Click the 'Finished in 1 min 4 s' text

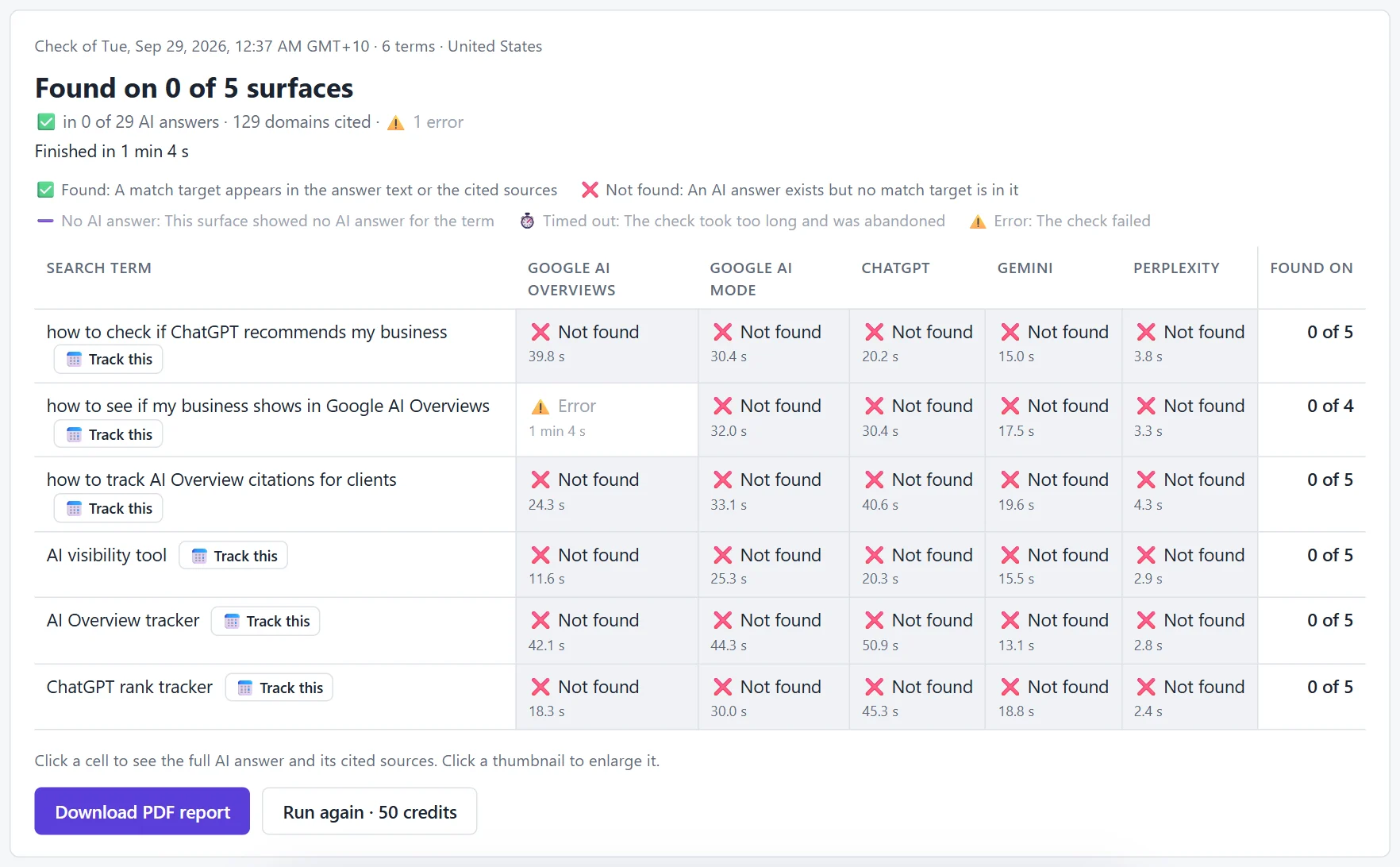112,152
